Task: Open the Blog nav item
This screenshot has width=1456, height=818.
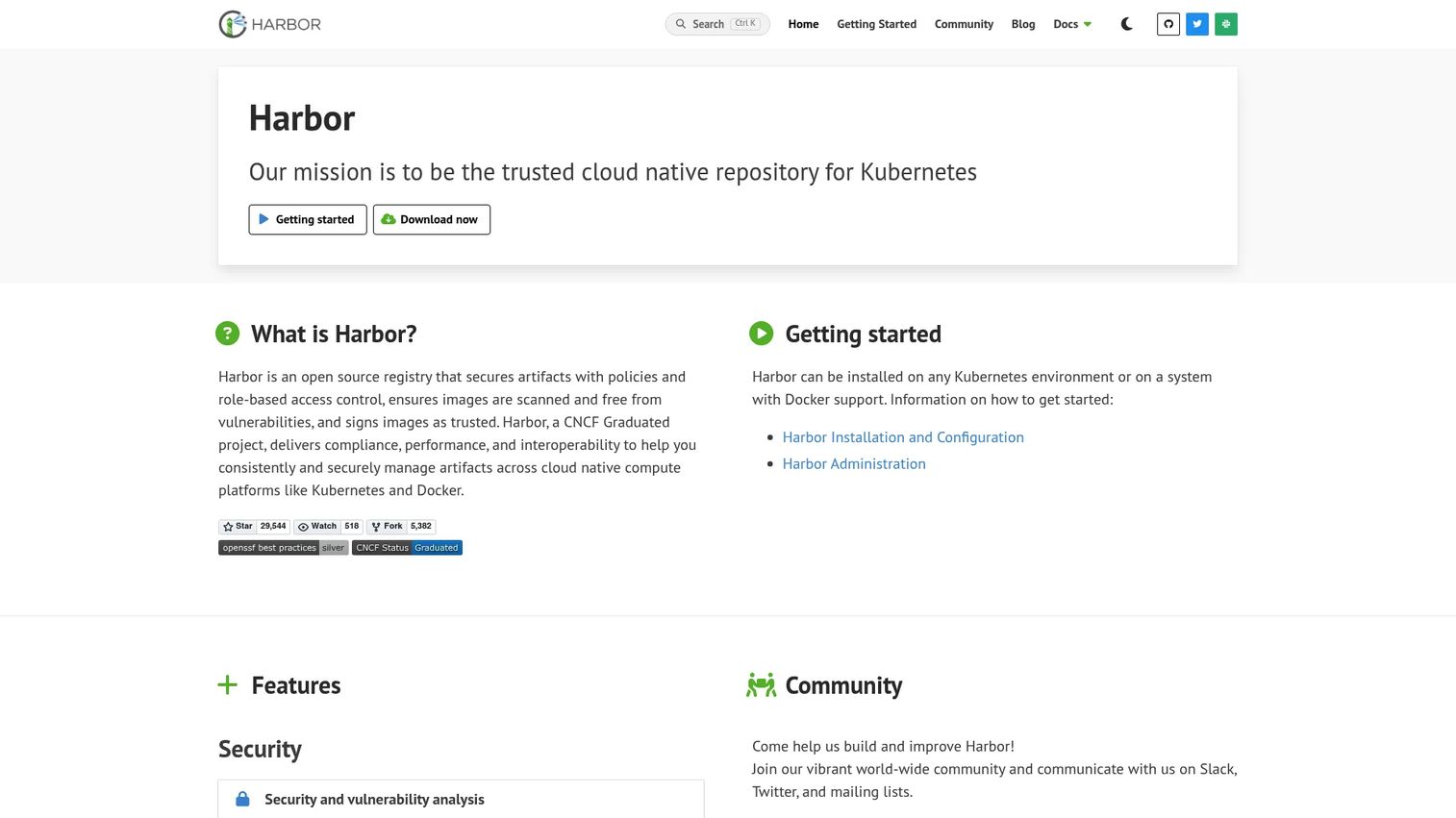Action: coord(1023,24)
